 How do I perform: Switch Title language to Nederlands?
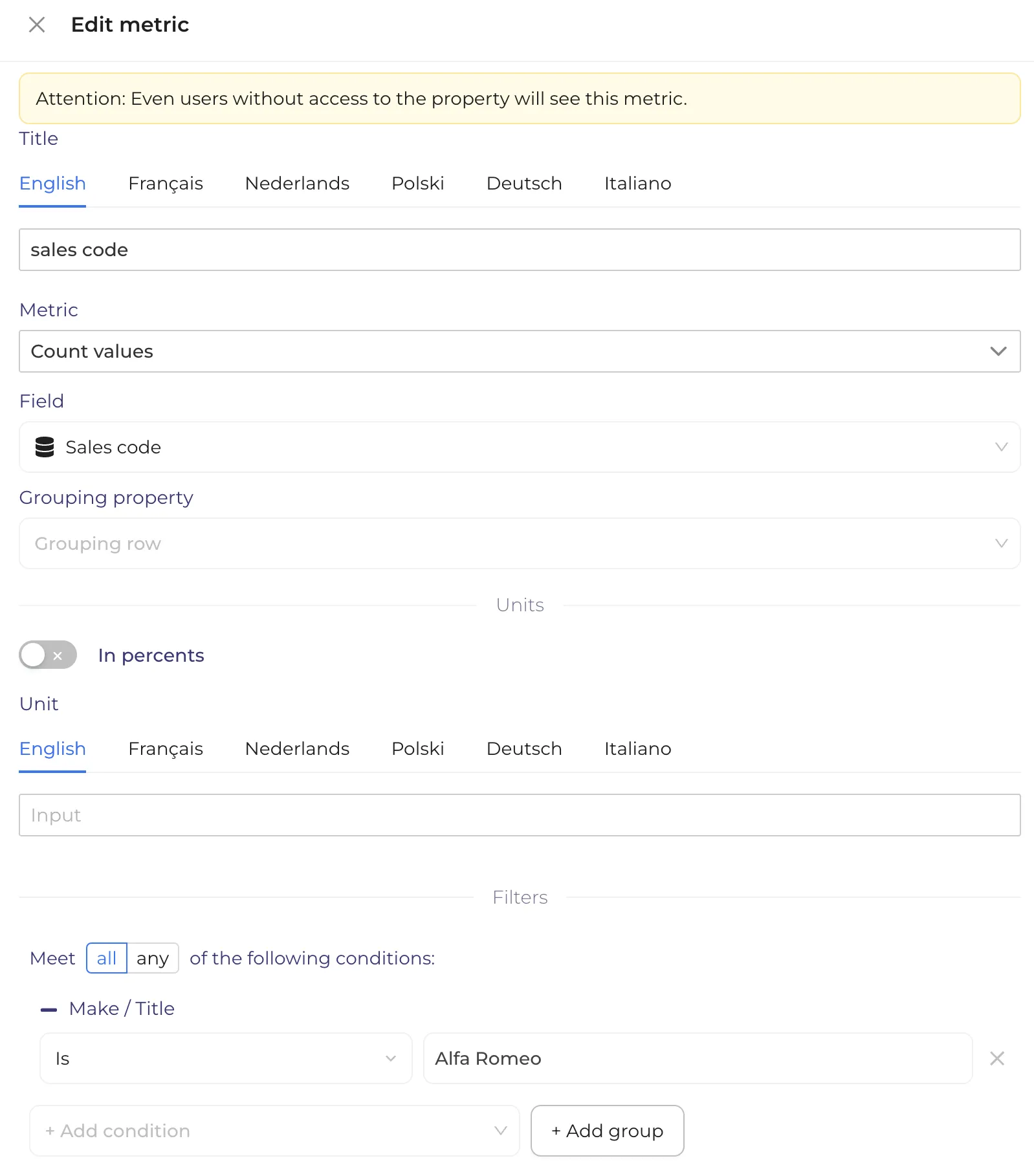[297, 184]
